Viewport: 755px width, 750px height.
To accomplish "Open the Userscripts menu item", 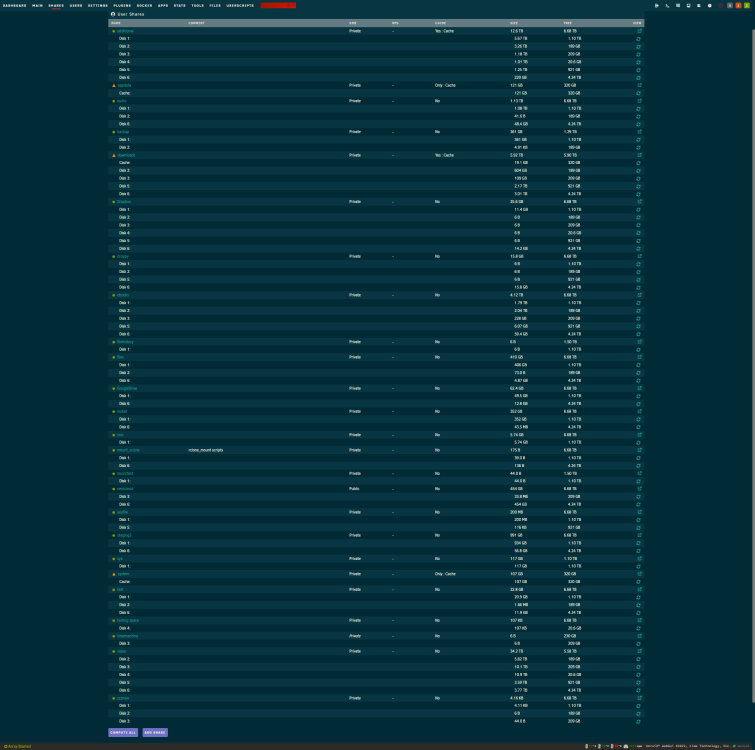I will coord(240,5).
